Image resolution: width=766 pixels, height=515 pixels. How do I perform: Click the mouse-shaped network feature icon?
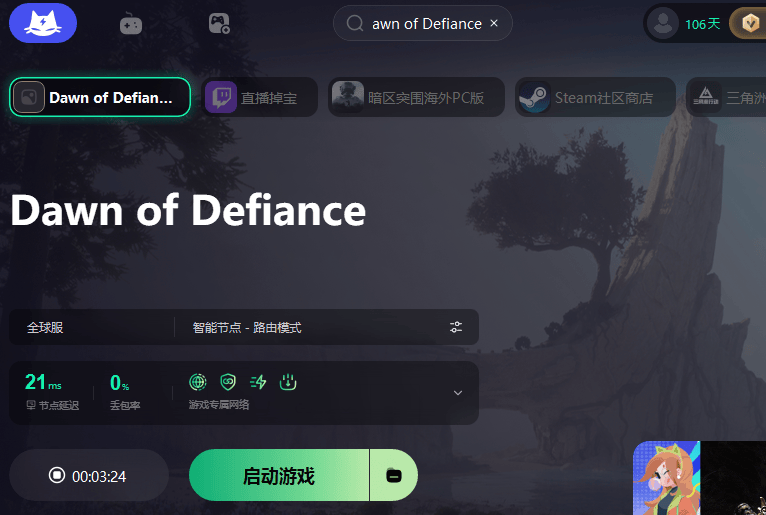click(288, 382)
